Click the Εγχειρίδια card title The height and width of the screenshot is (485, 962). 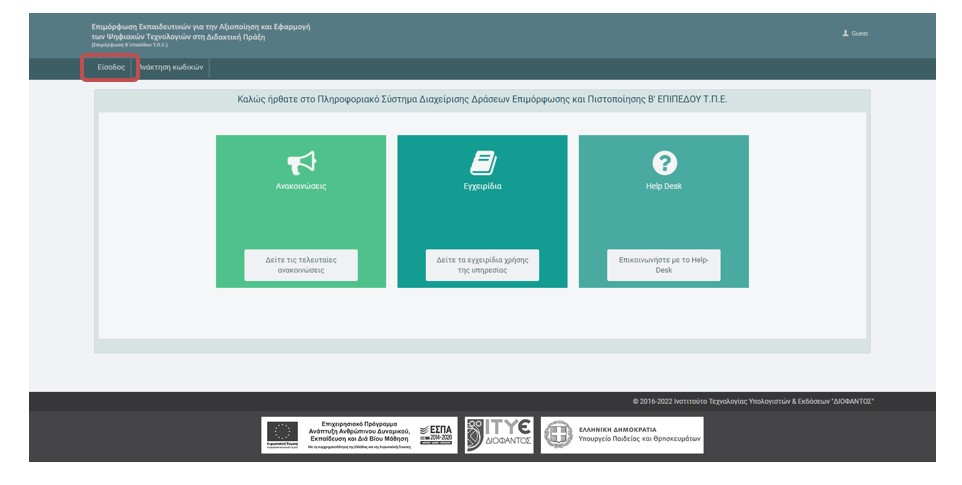tap(482, 186)
